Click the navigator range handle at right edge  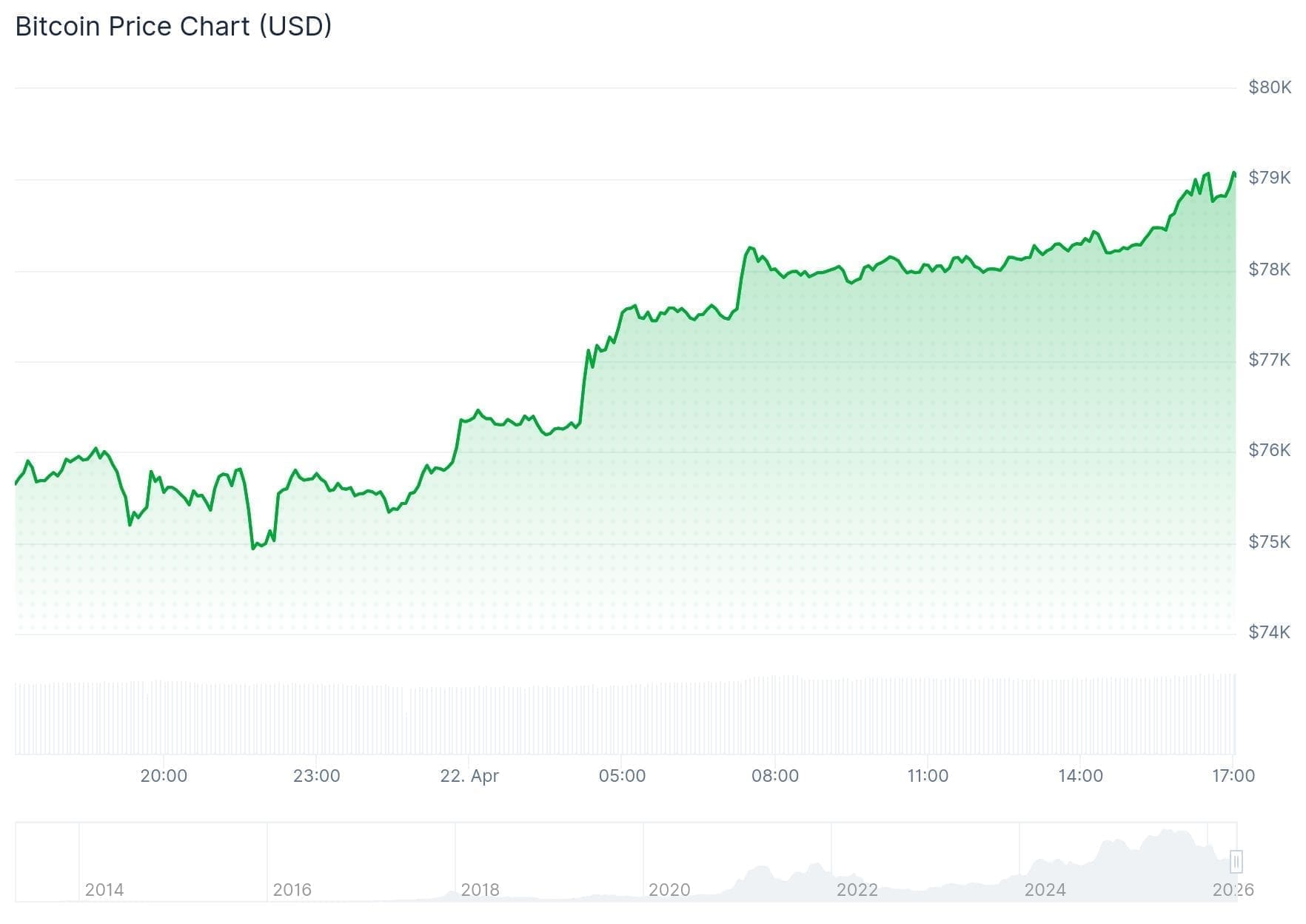1236,861
